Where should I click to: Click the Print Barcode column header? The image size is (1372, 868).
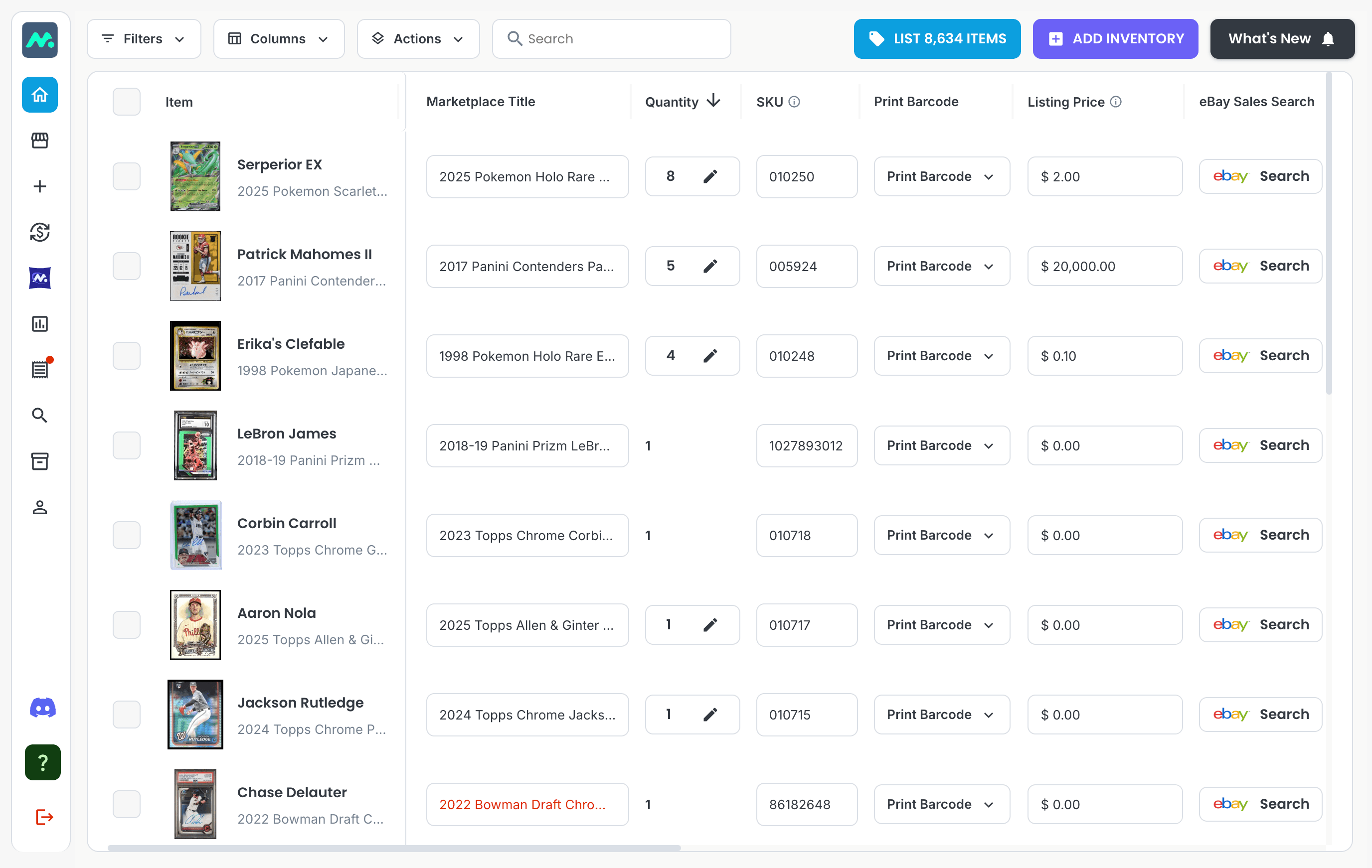[x=916, y=102]
